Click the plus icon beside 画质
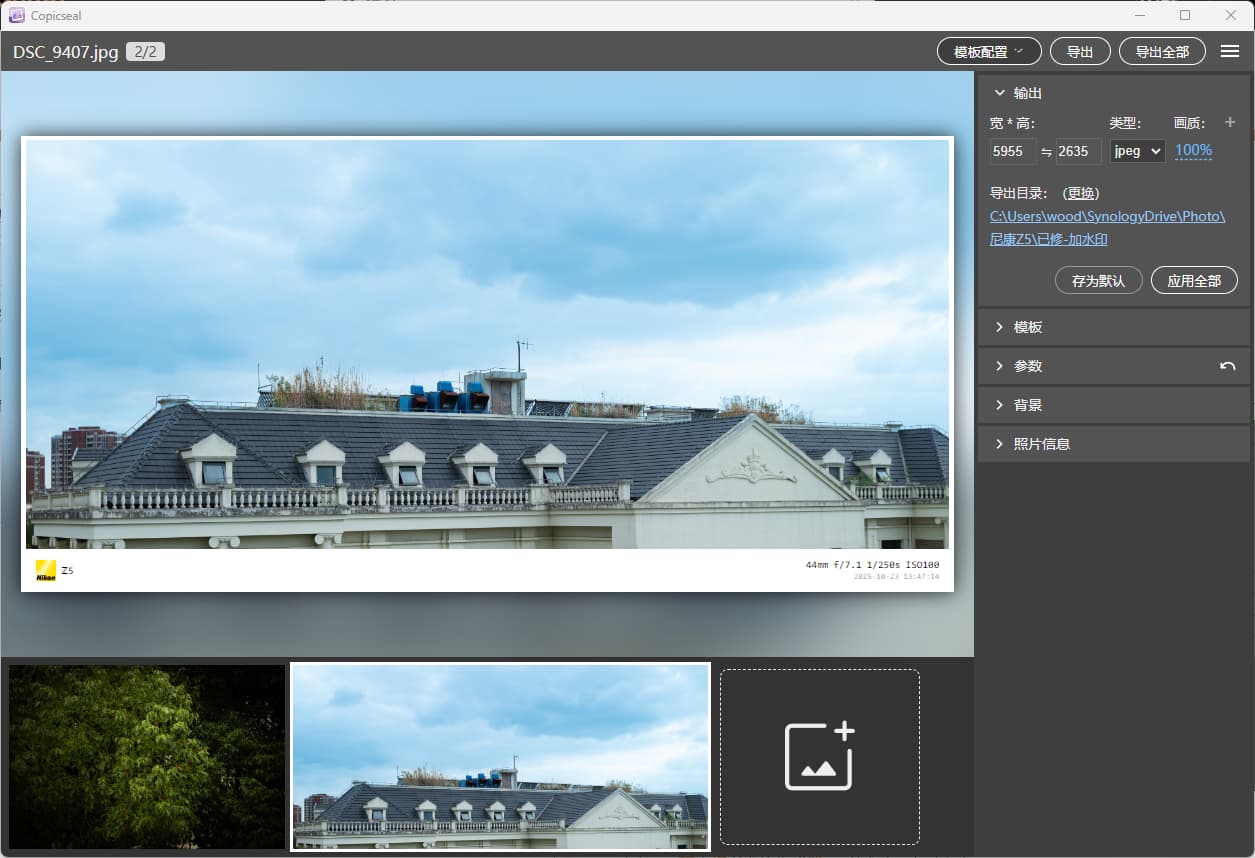The image size is (1255, 858). pyautogui.click(x=1230, y=122)
